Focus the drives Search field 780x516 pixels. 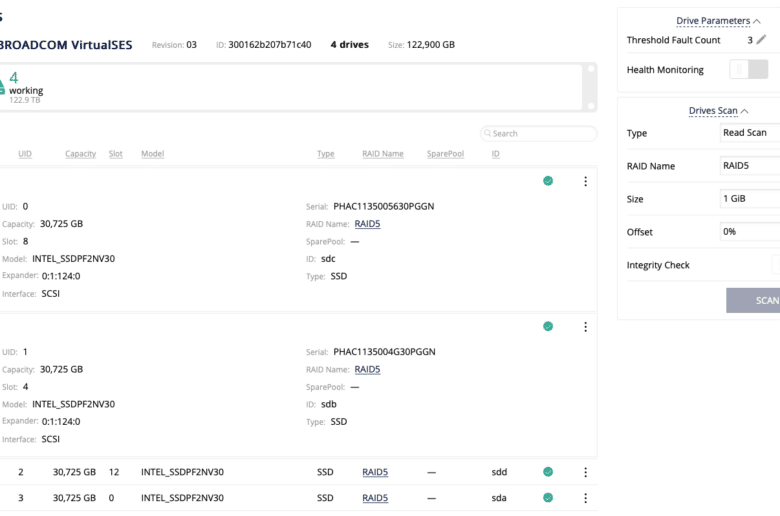539,133
